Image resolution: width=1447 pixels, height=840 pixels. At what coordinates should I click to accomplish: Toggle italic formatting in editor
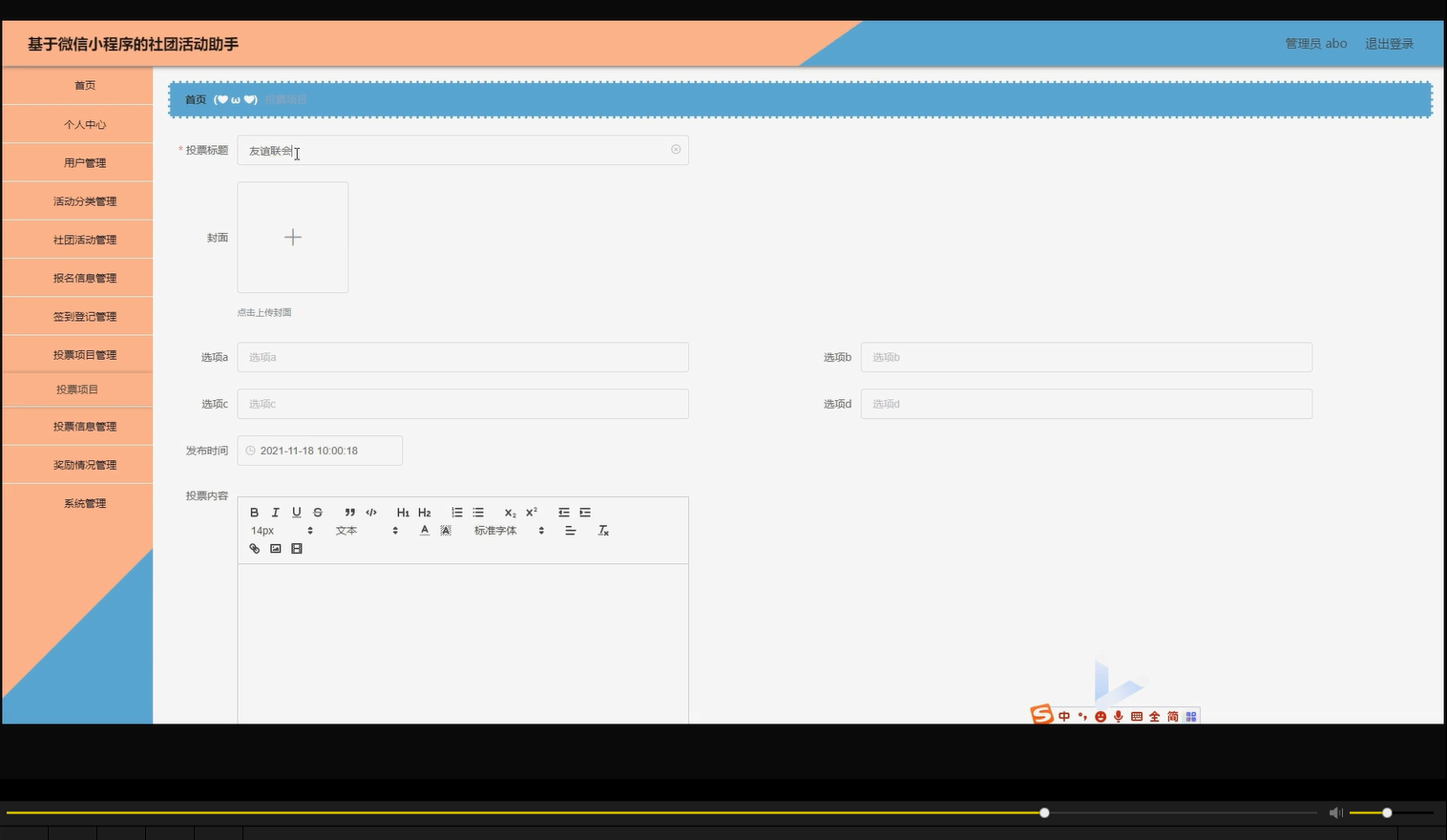[x=275, y=513]
